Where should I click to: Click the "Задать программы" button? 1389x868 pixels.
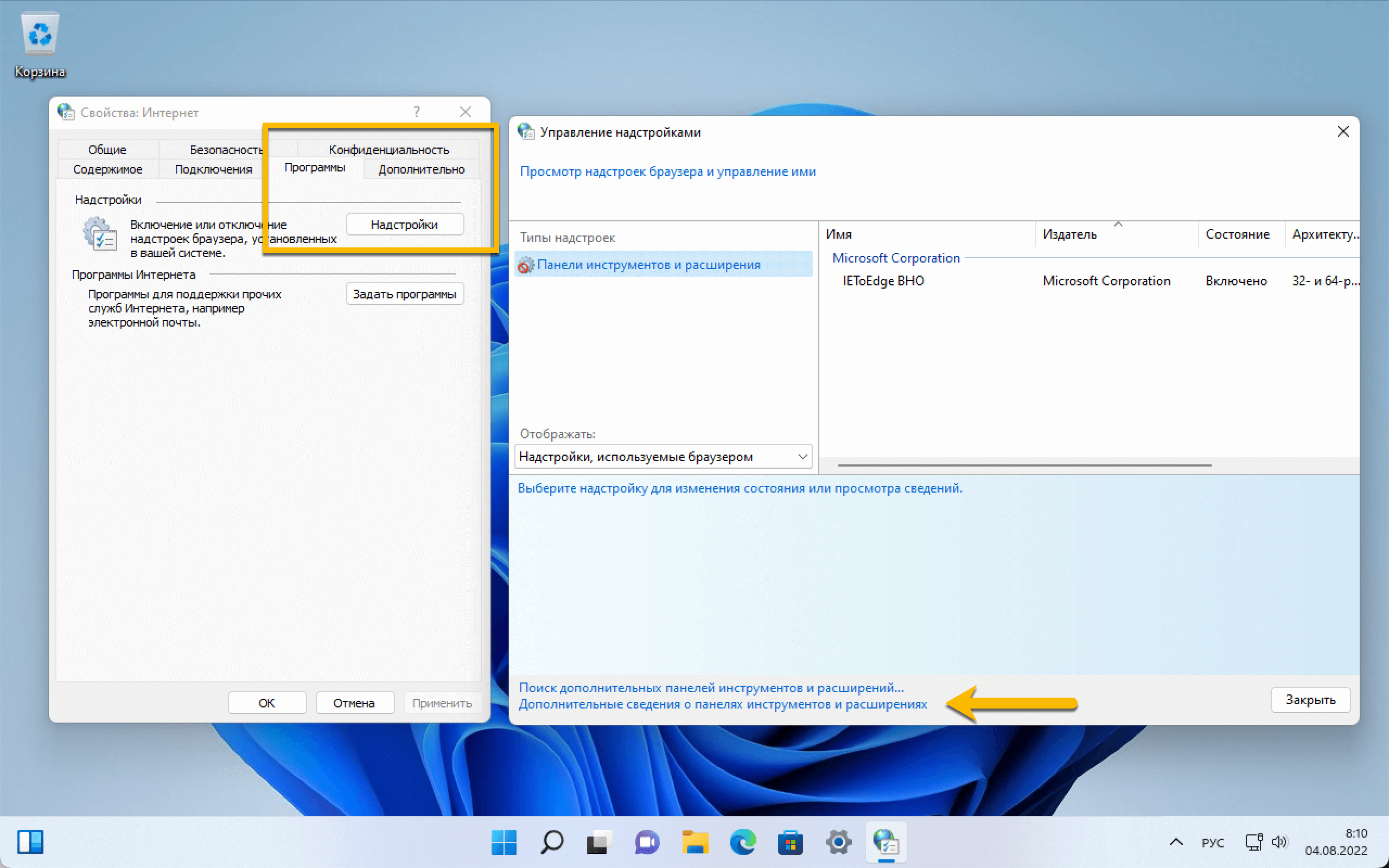tap(404, 294)
